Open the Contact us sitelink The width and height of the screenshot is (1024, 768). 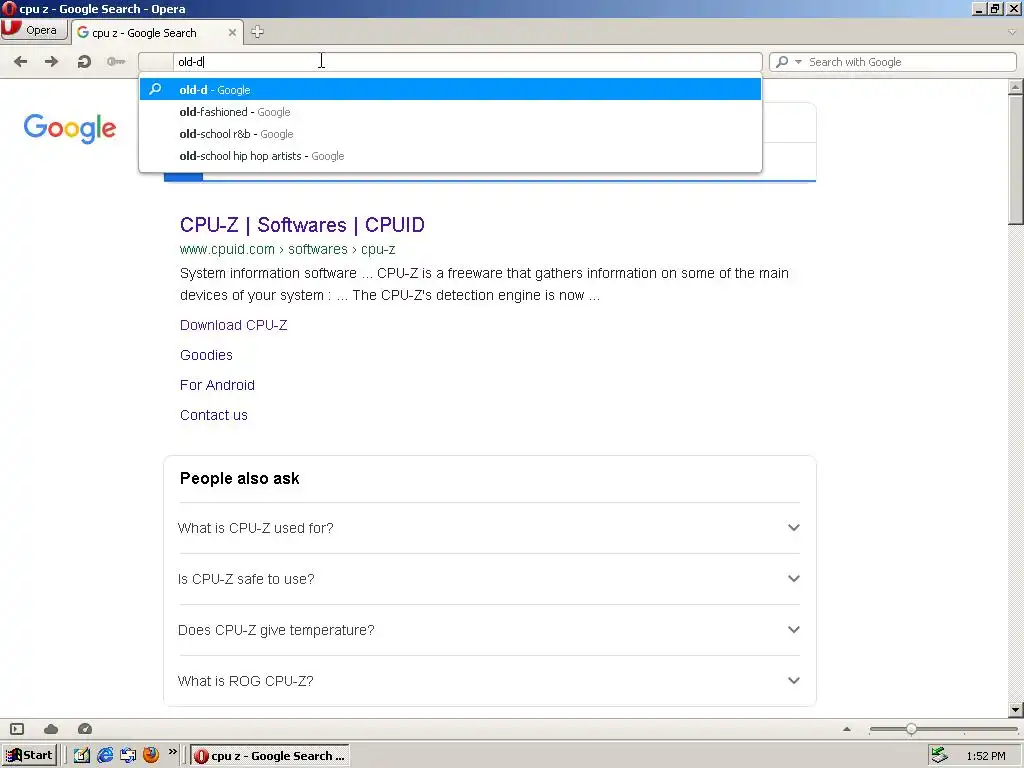(214, 415)
